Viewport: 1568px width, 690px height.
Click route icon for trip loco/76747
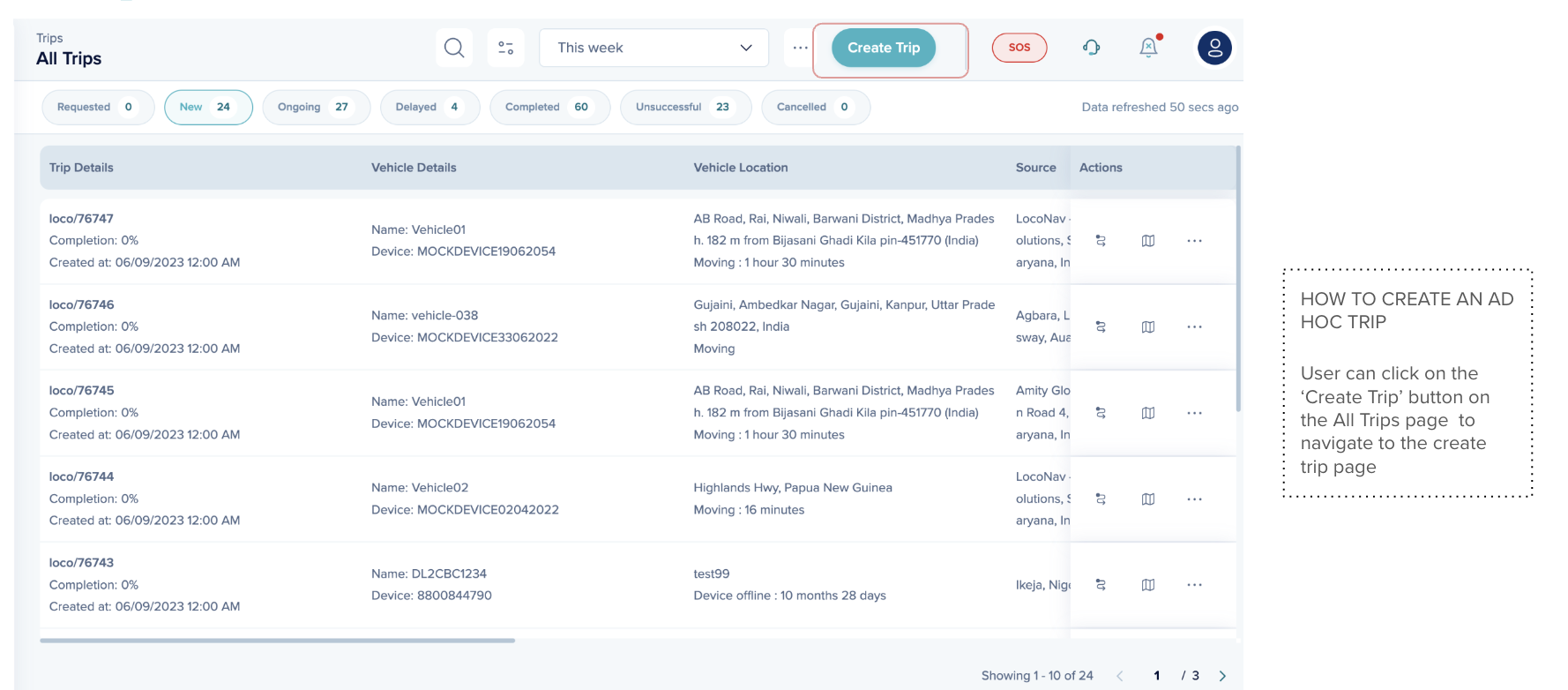(x=1101, y=241)
